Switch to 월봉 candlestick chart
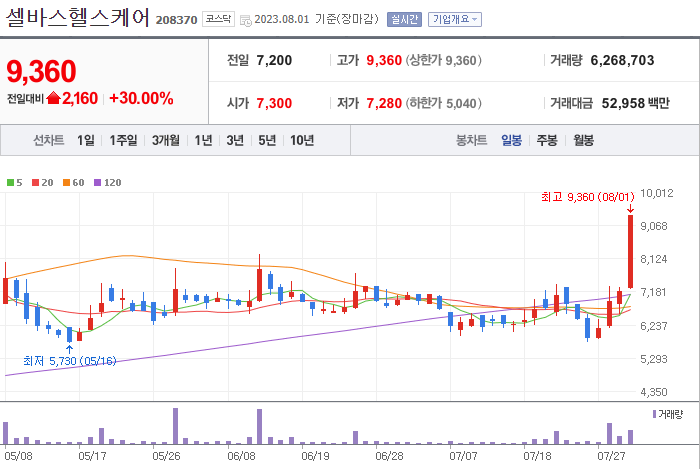Image resolution: width=700 pixels, height=469 pixels. [x=583, y=141]
